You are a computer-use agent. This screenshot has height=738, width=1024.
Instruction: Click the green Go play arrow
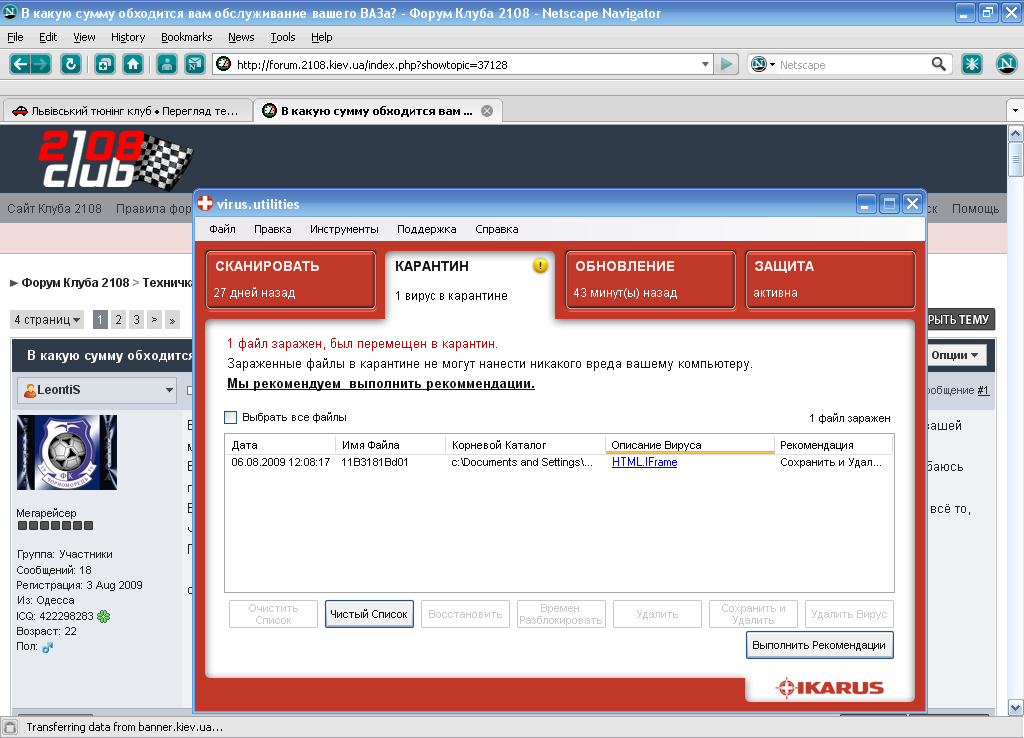(x=726, y=64)
